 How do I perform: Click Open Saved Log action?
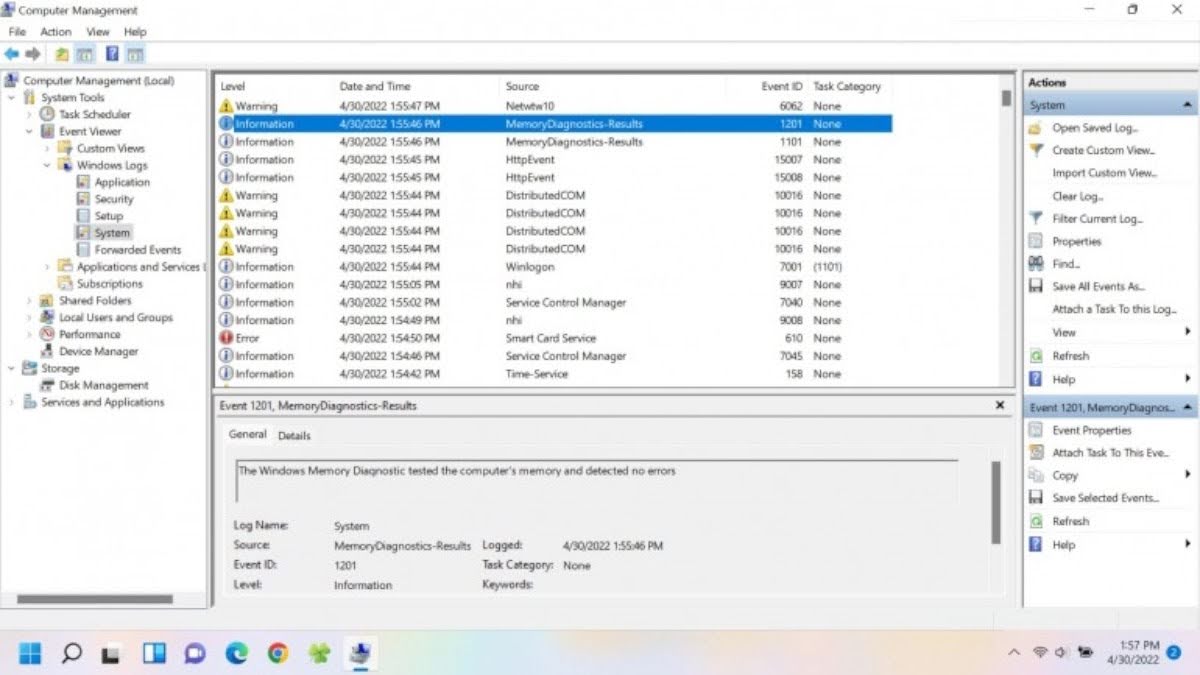[x=1095, y=128]
